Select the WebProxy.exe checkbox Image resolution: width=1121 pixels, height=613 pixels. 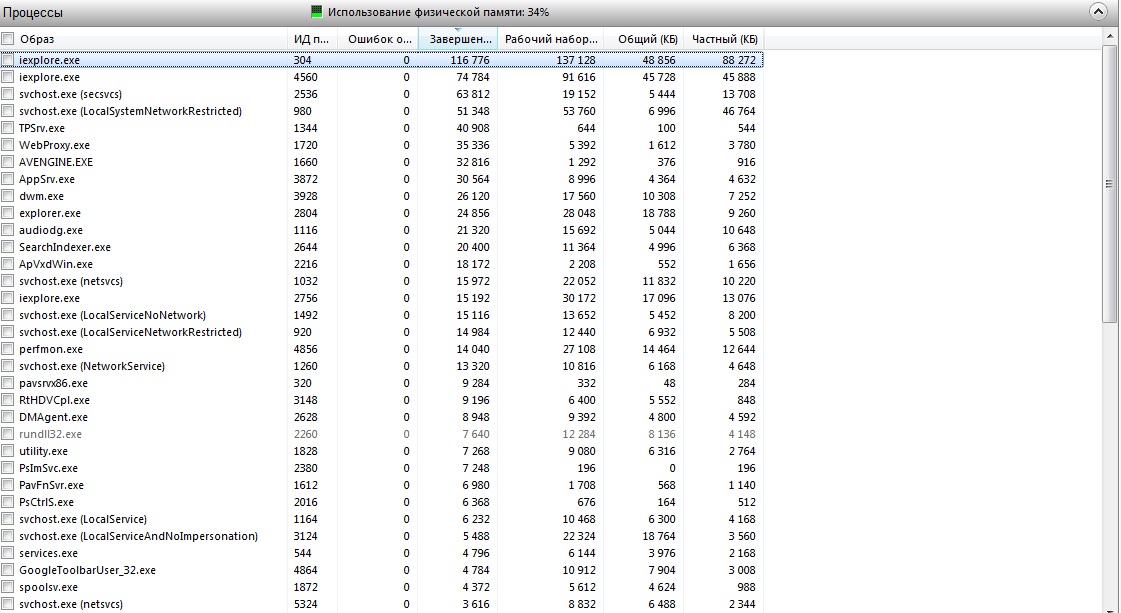pyautogui.click(x=8, y=144)
